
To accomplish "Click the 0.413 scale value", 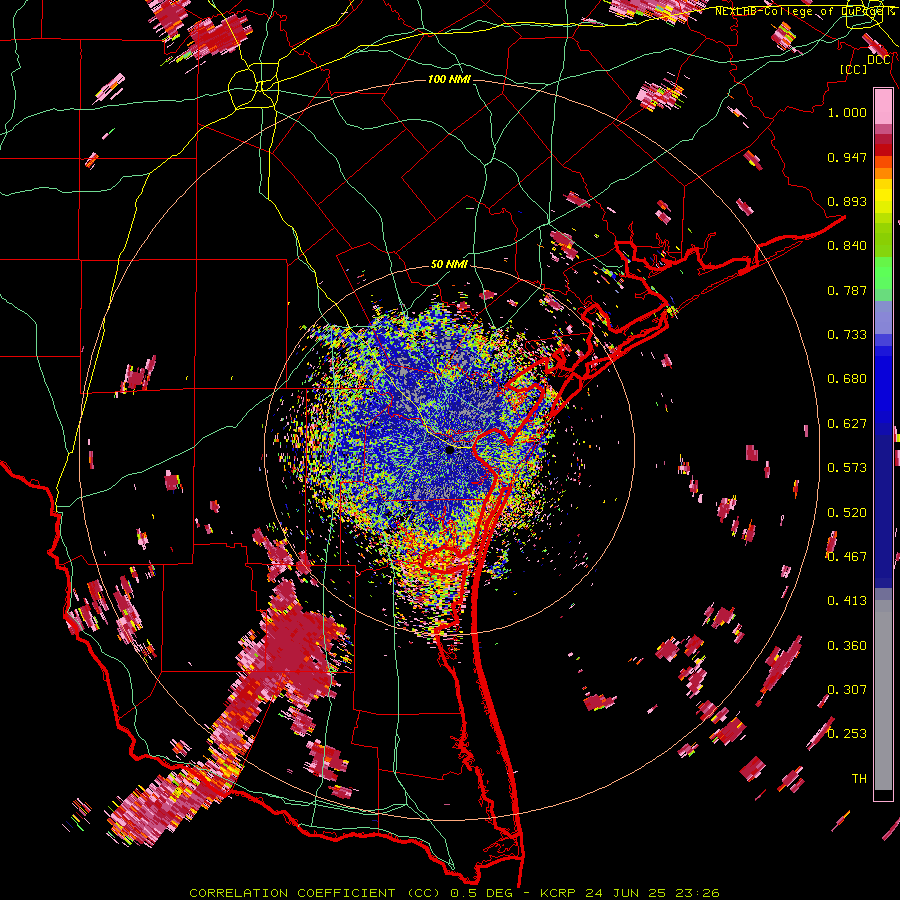I will (x=847, y=601).
